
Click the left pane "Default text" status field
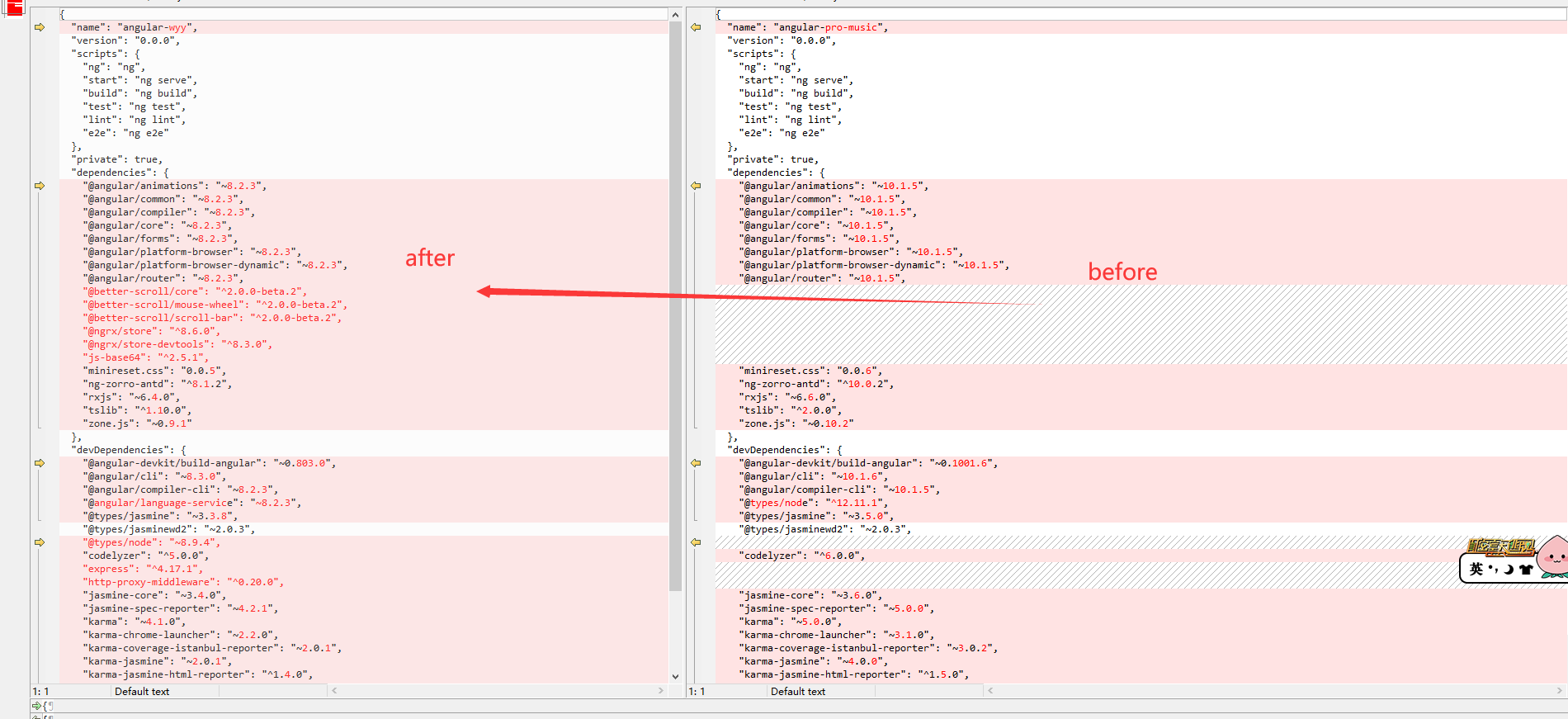pyautogui.click(x=142, y=692)
